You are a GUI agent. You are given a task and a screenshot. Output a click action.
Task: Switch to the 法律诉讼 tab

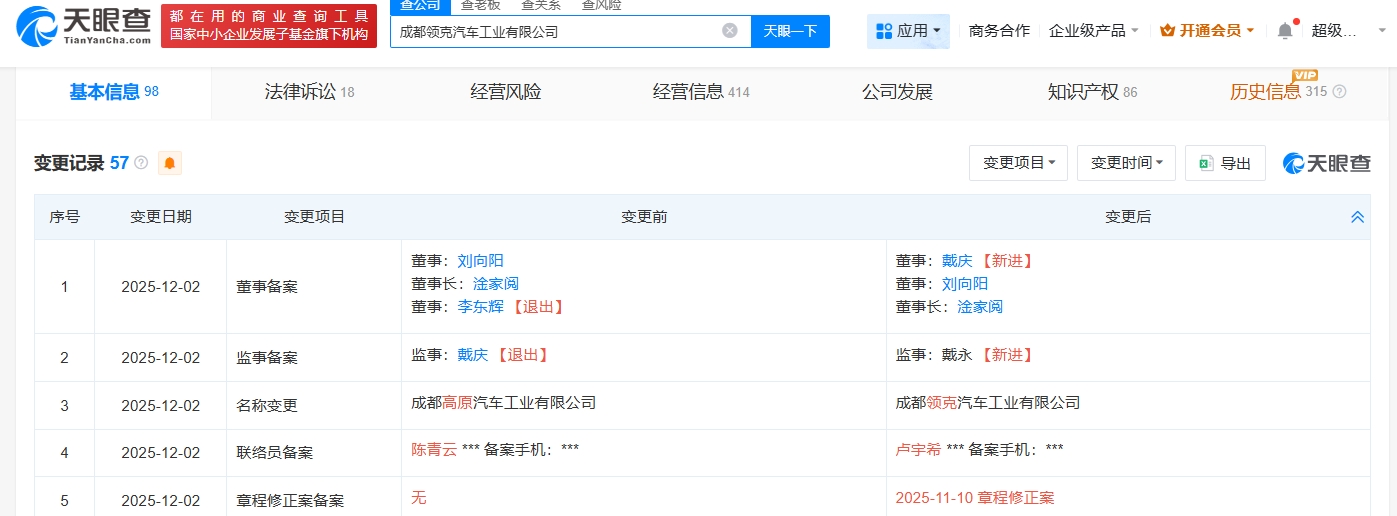(x=309, y=92)
